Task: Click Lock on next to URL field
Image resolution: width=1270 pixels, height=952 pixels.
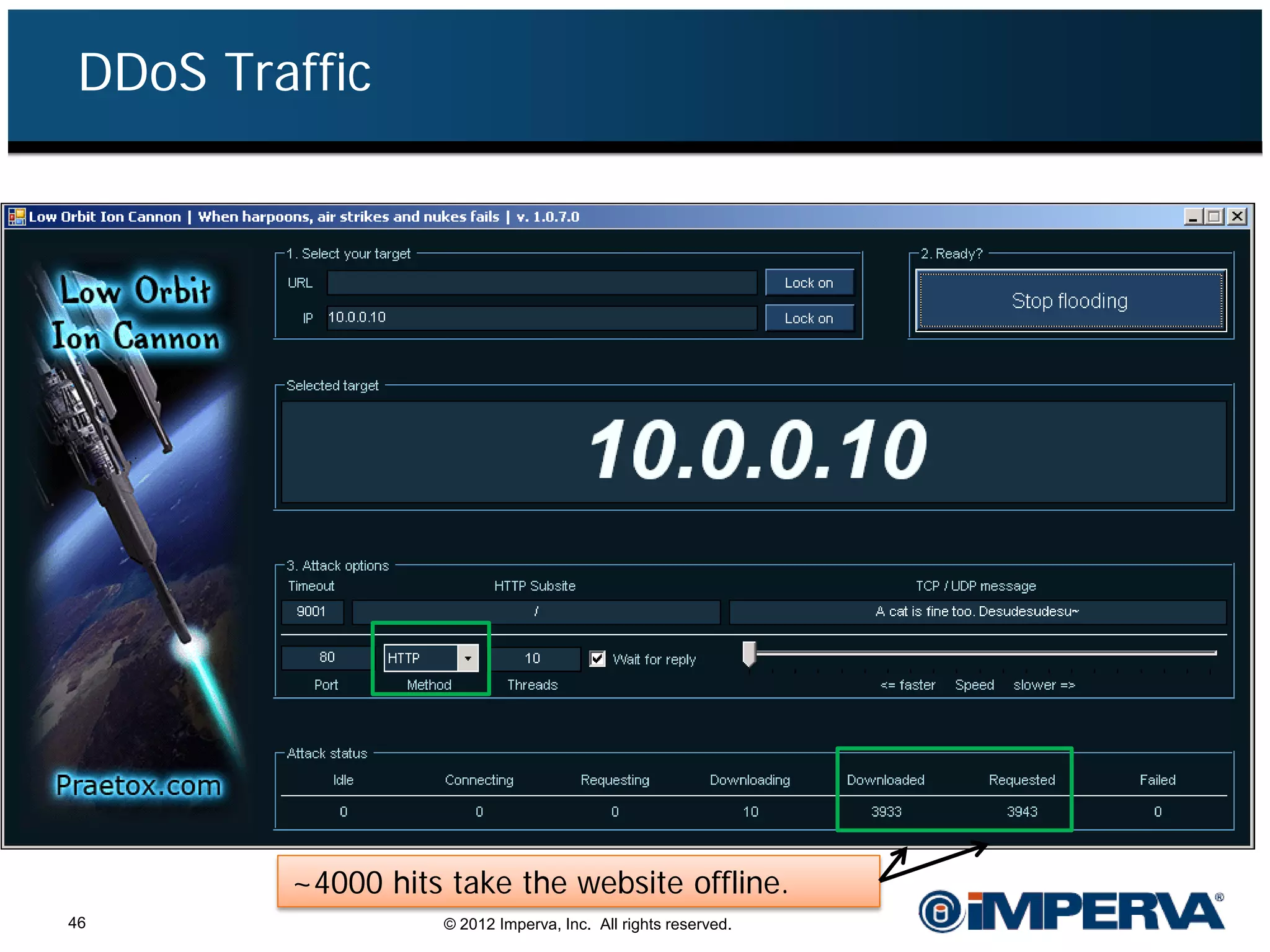Action: pos(809,283)
